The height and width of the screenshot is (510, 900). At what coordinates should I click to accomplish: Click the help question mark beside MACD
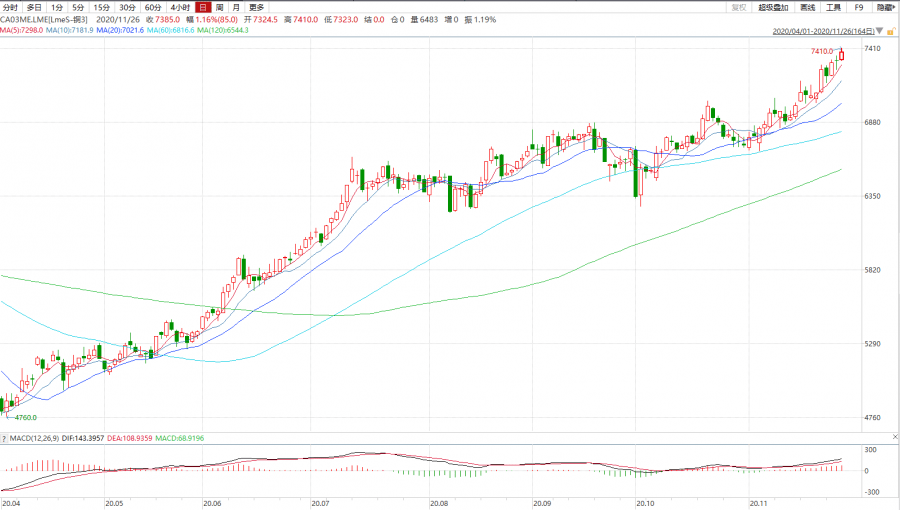point(5,438)
